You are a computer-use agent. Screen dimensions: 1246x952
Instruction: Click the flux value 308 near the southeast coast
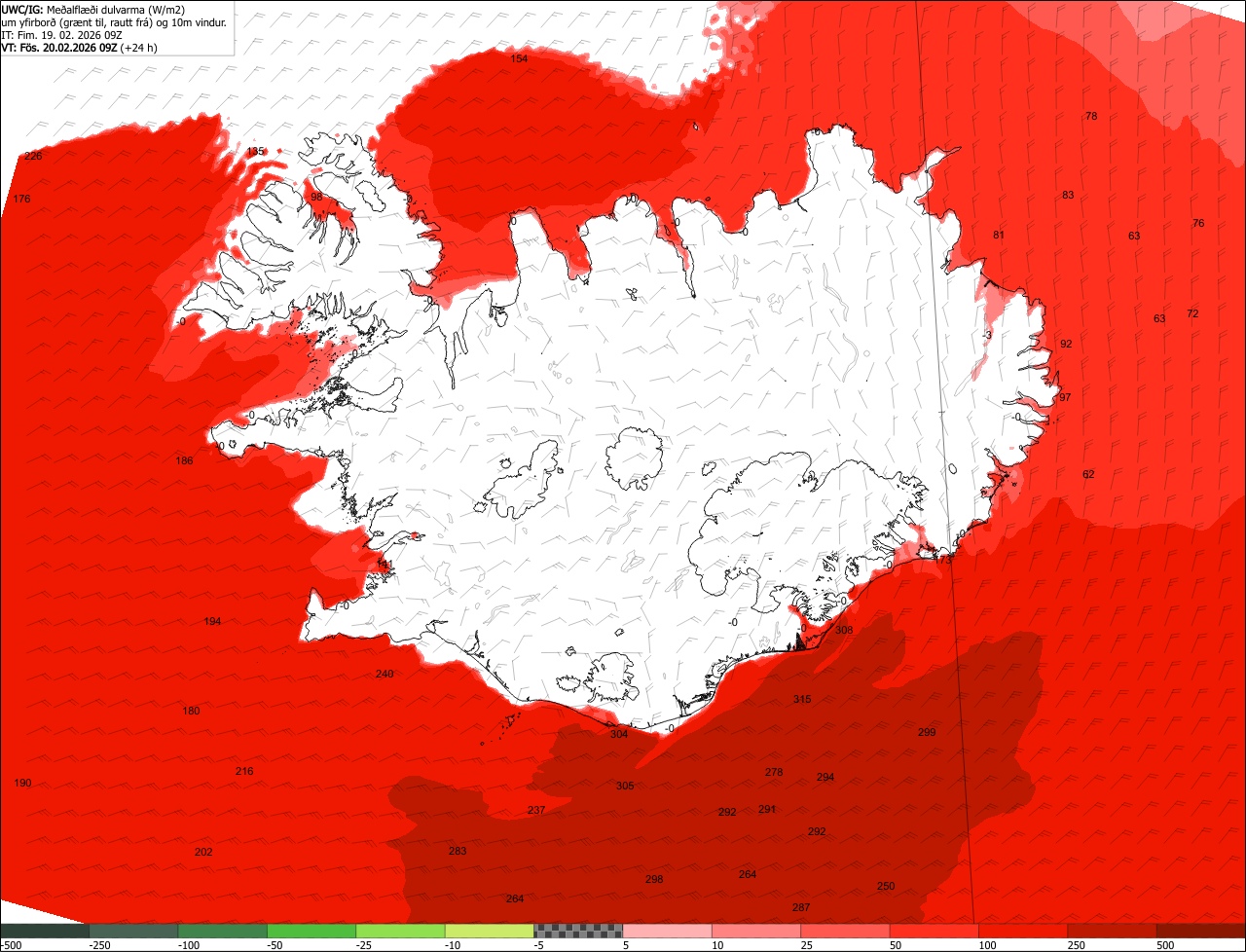(844, 630)
